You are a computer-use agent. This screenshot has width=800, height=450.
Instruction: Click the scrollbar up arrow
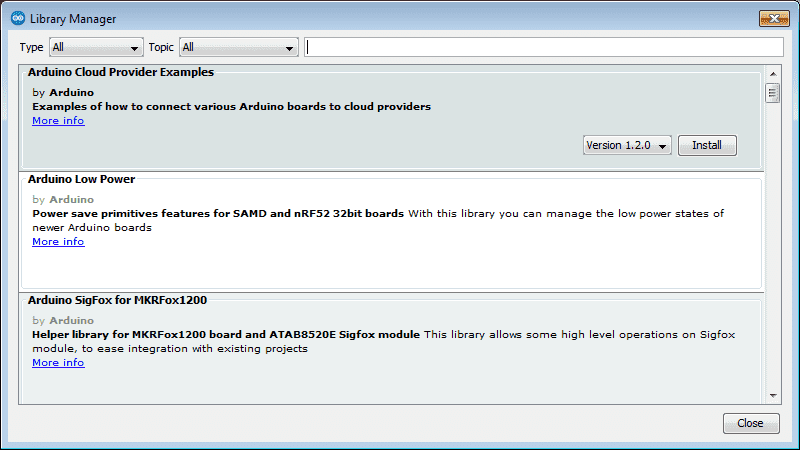(773, 74)
